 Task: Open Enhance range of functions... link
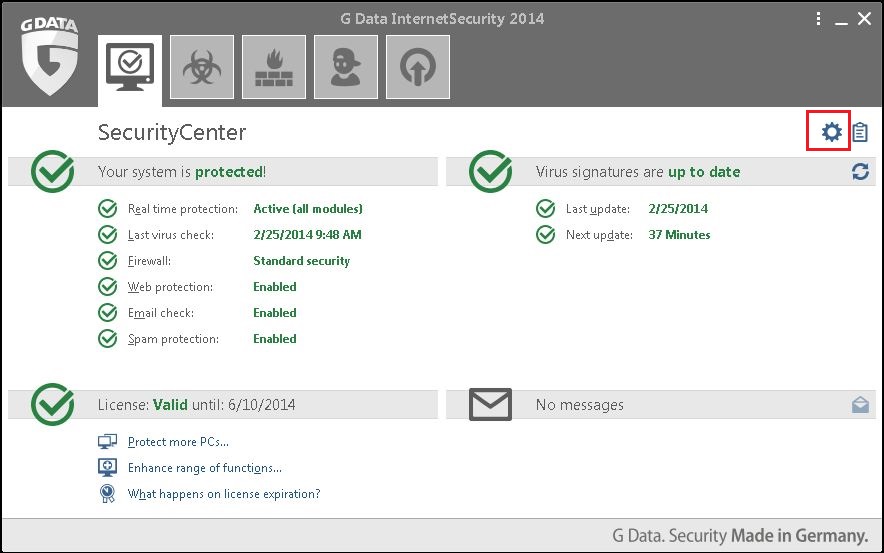point(205,468)
